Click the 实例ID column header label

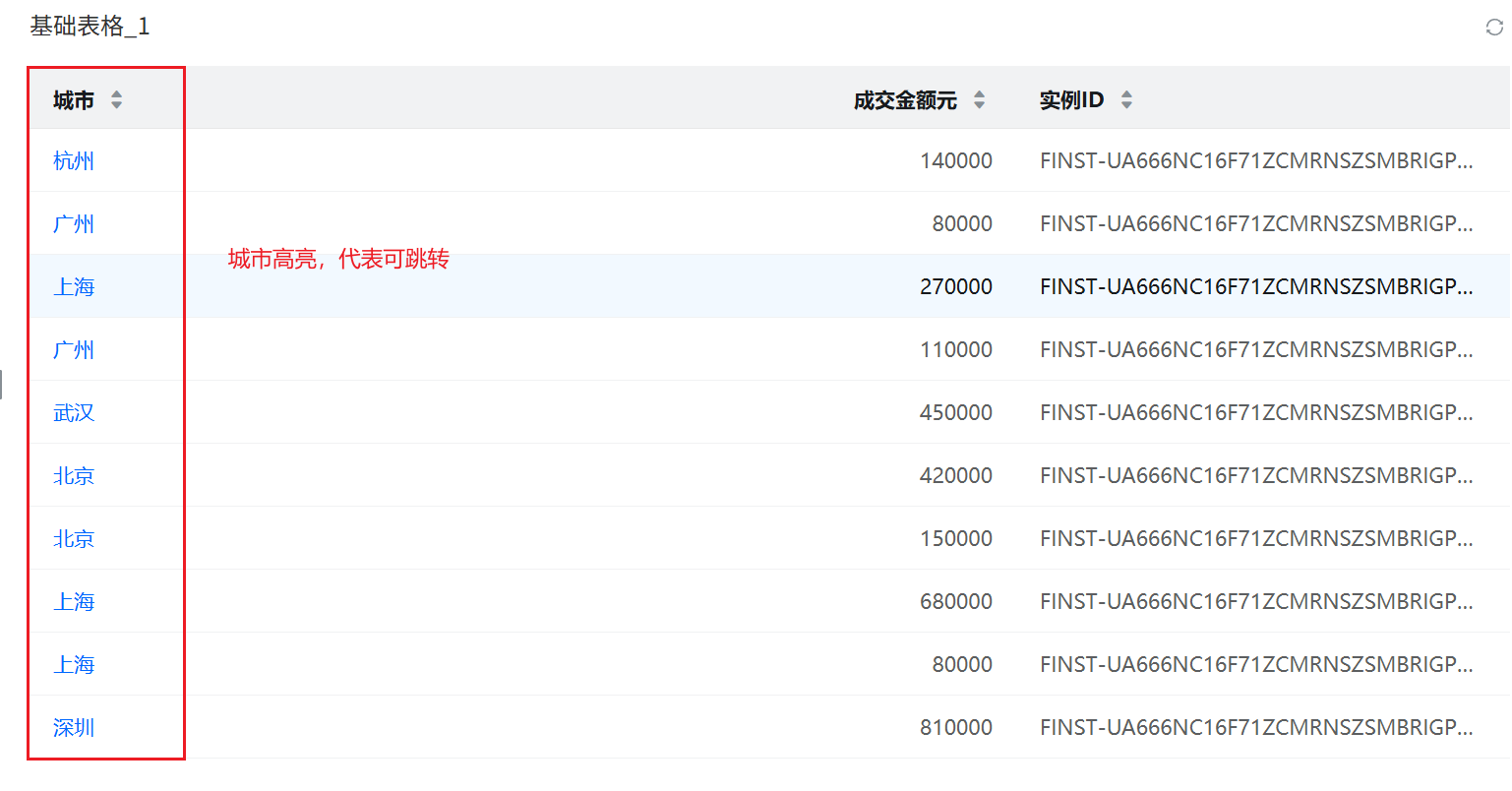pos(1071,100)
